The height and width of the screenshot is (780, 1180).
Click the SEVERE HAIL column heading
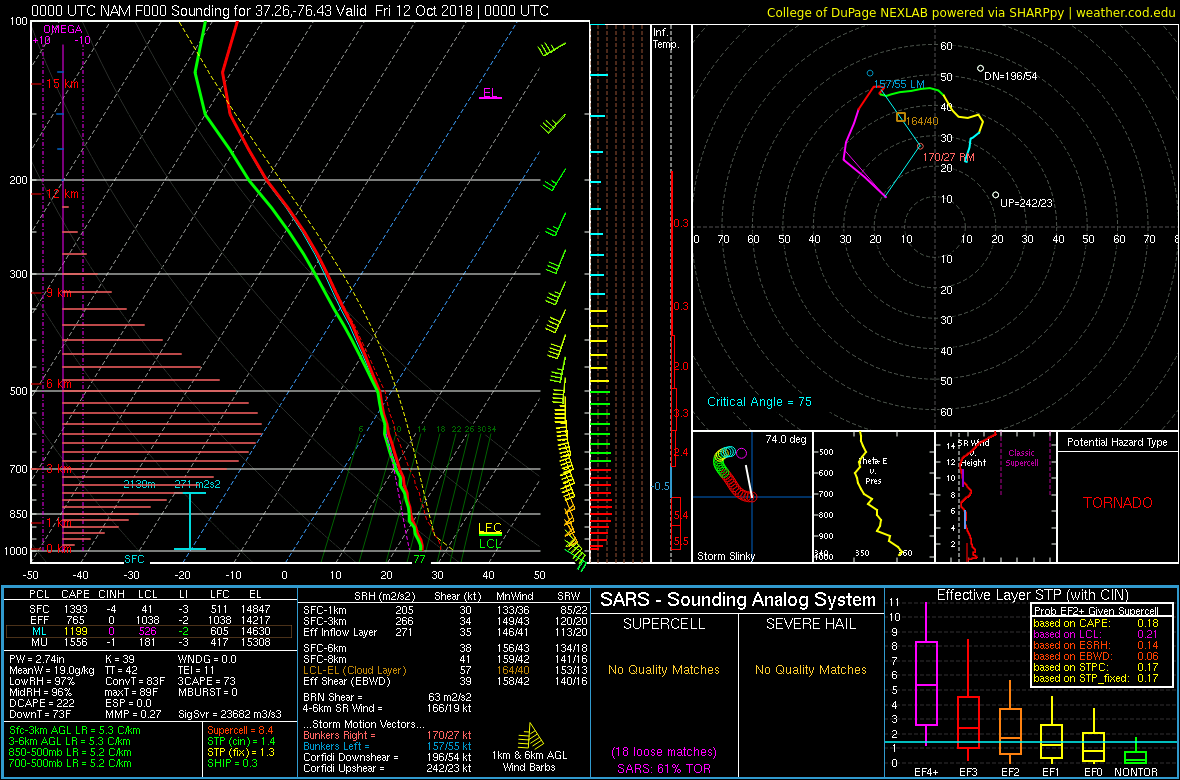(810, 625)
